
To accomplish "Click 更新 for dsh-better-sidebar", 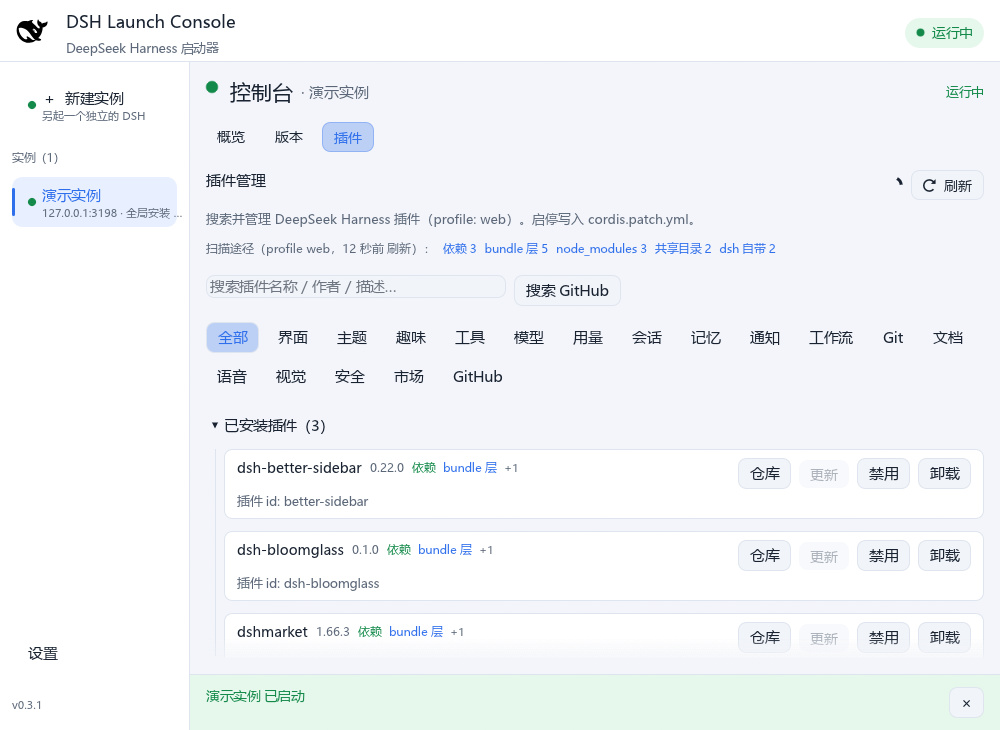I will [x=824, y=474].
